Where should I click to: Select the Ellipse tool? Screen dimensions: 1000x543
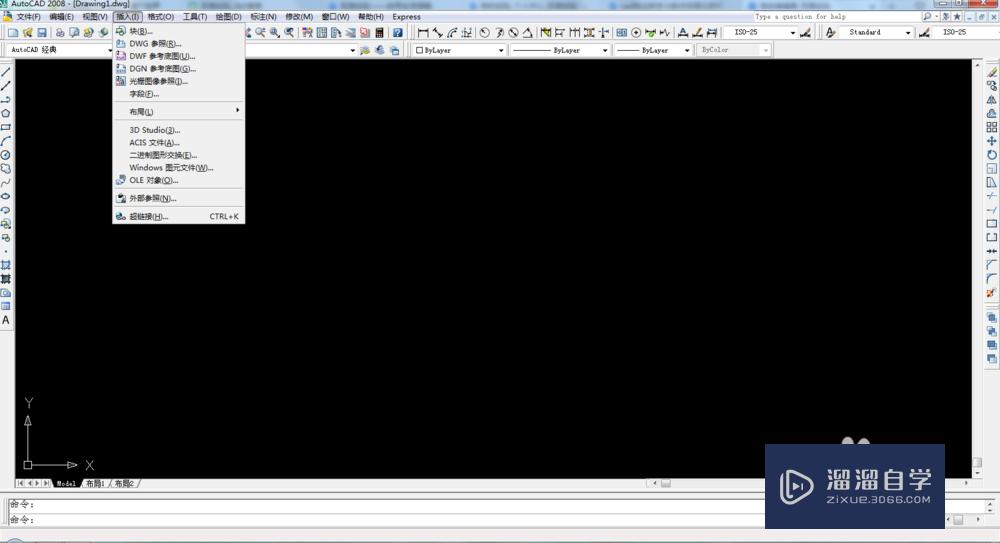(6, 196)
